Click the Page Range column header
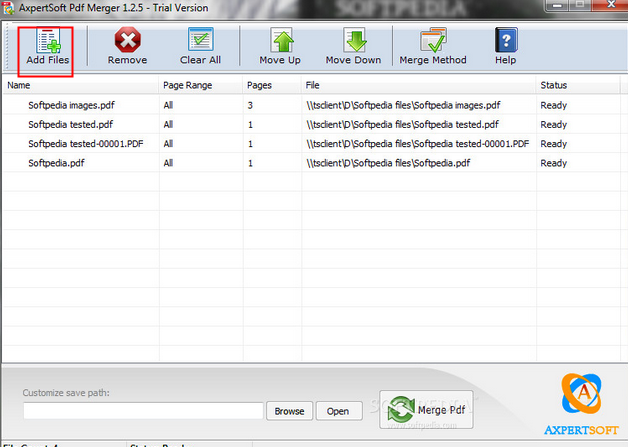 click(201, 85)
